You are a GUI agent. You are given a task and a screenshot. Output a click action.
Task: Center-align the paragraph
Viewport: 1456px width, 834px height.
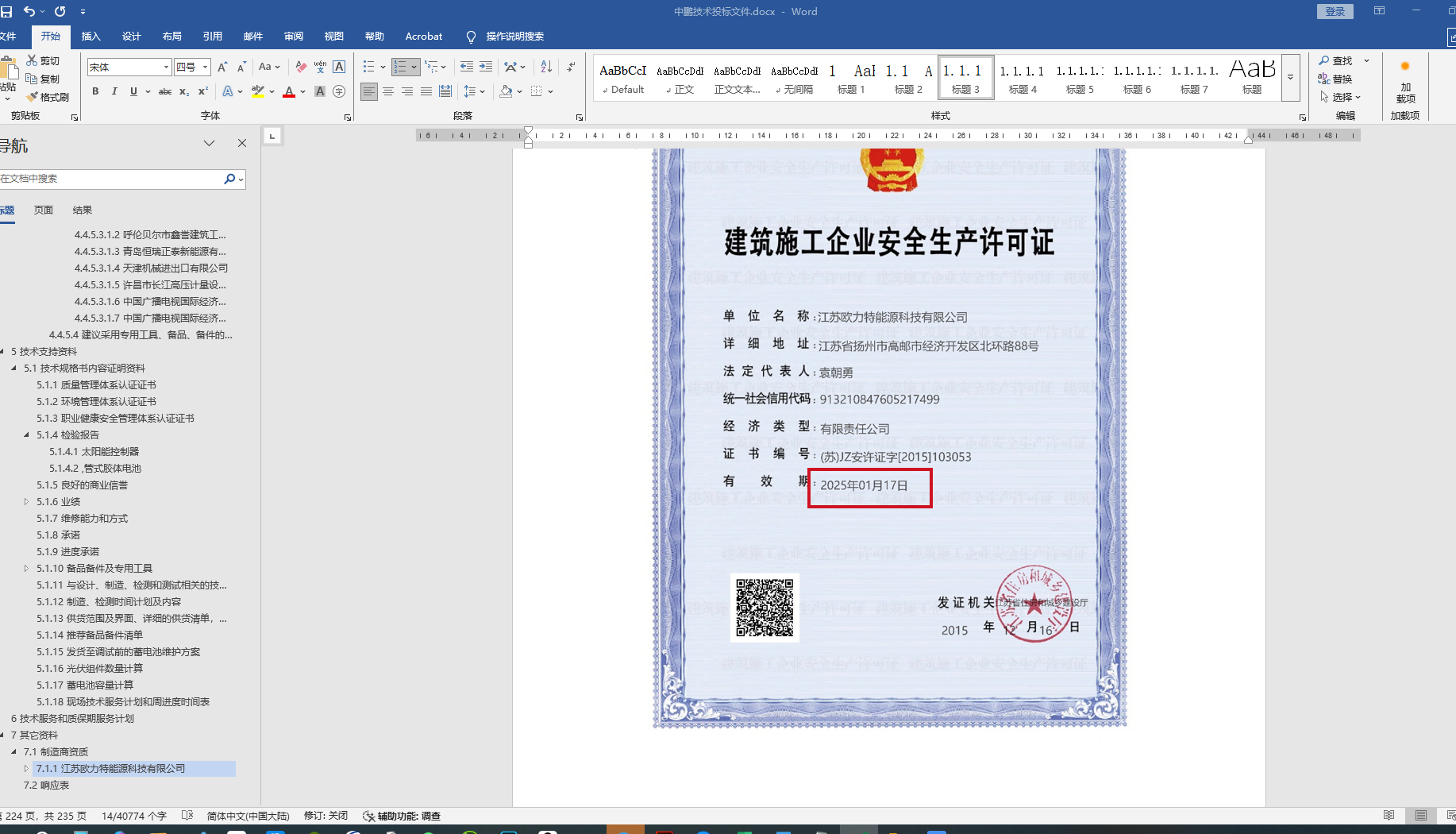pyautogui.click(x=388, y=91)
